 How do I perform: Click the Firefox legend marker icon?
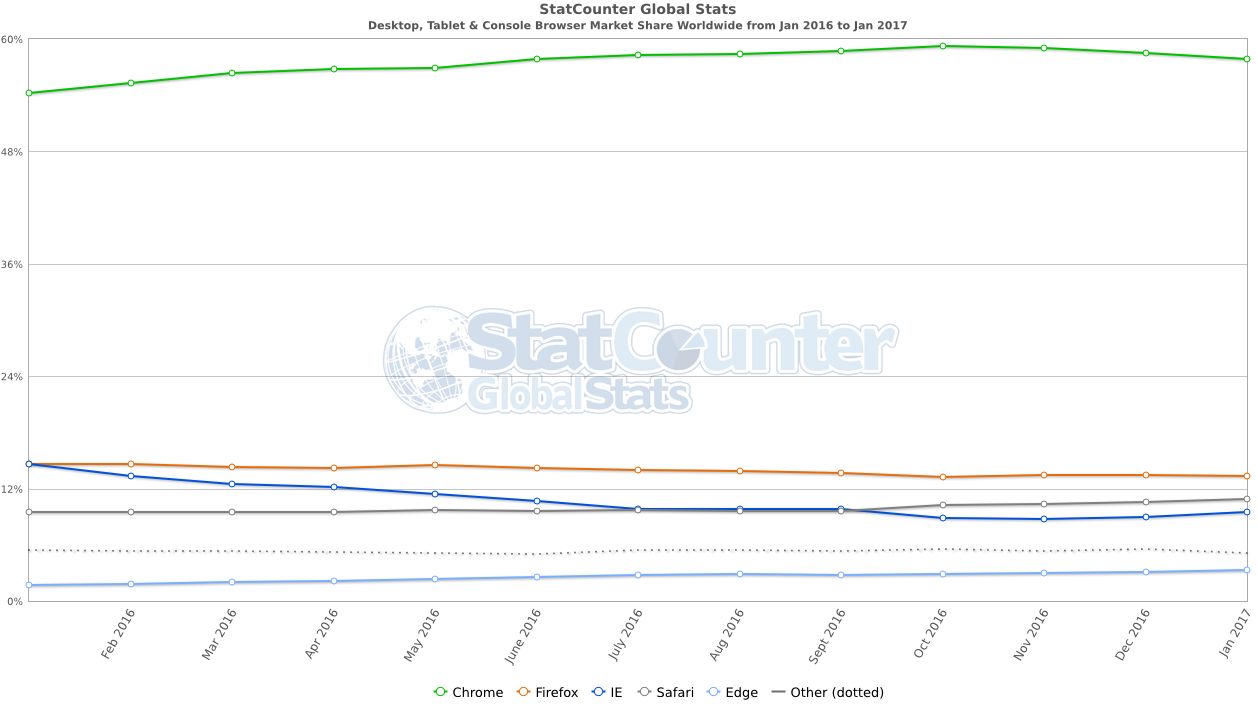coord(523,692)
